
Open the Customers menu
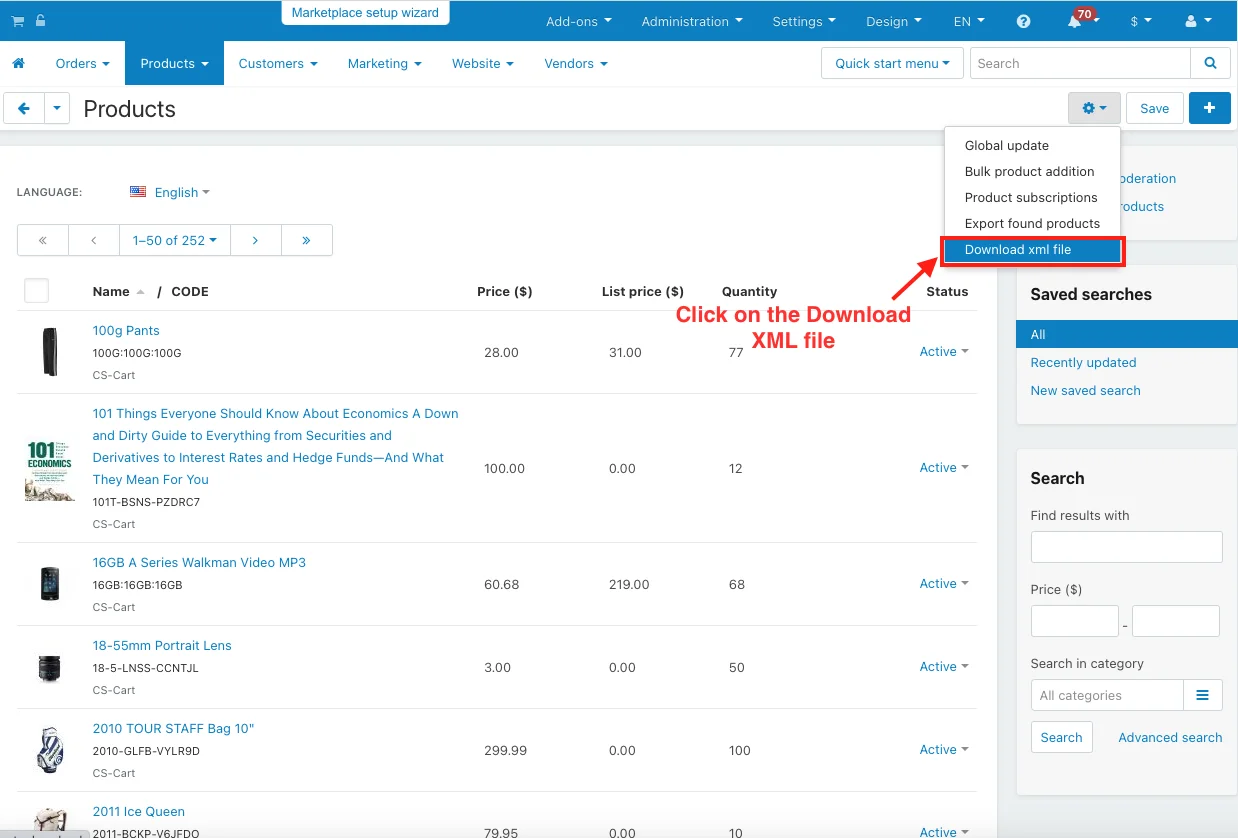(x=278, y=63)
